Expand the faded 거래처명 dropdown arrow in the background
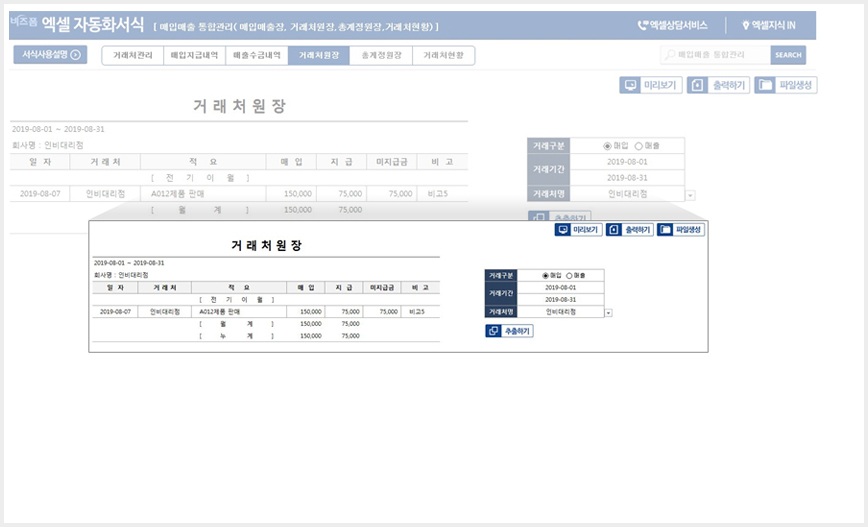868x527 pixels. point(690,195)
